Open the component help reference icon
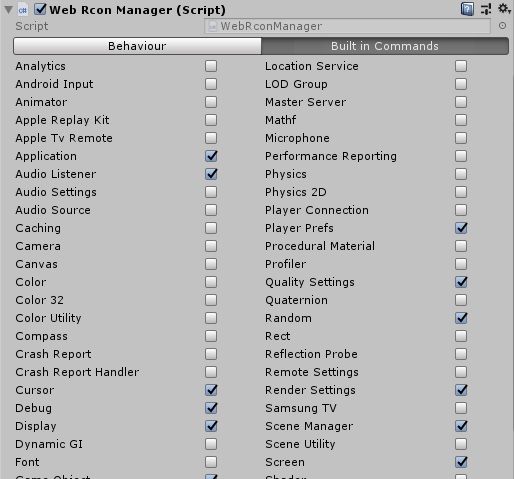Screen dimensions: 514x479 pos(467,9)
